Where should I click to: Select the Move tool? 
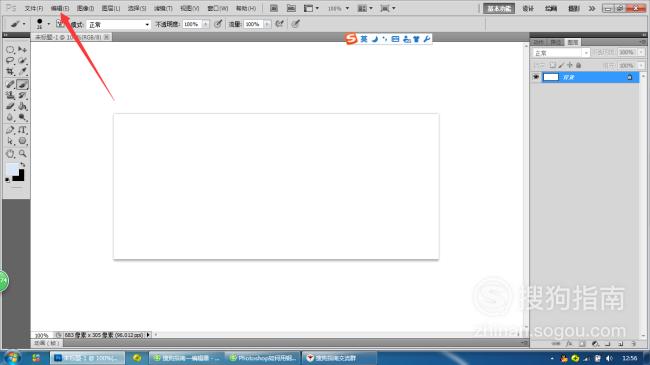[x=22, y=50]
